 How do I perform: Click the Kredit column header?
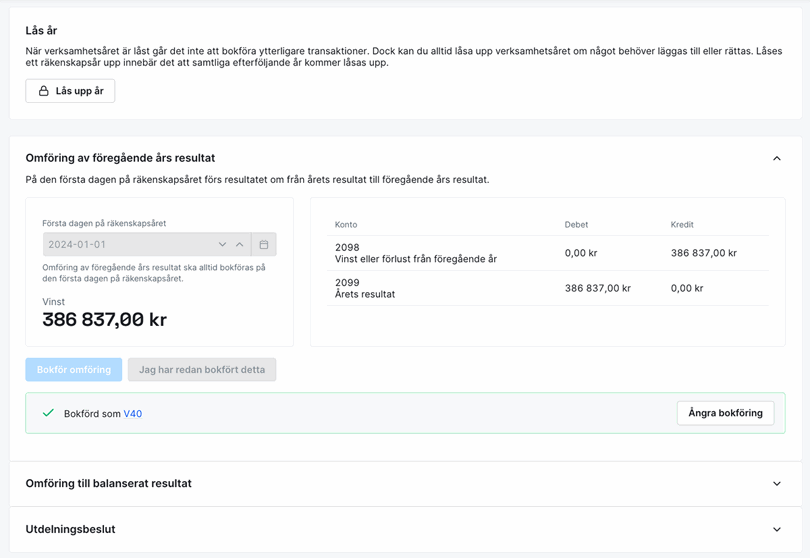pos(682,225)
